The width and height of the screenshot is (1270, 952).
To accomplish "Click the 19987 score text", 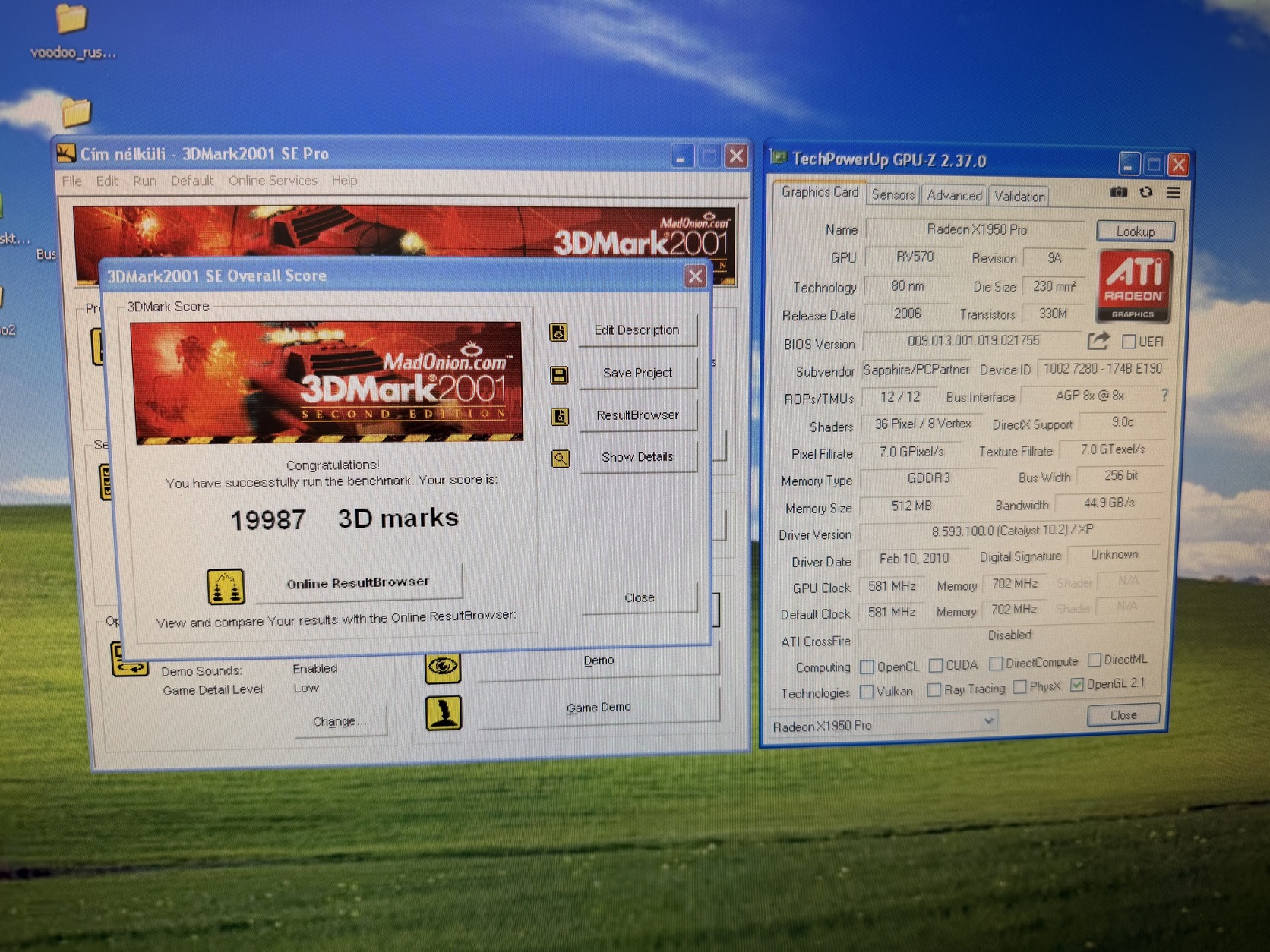I will (268, 520).
